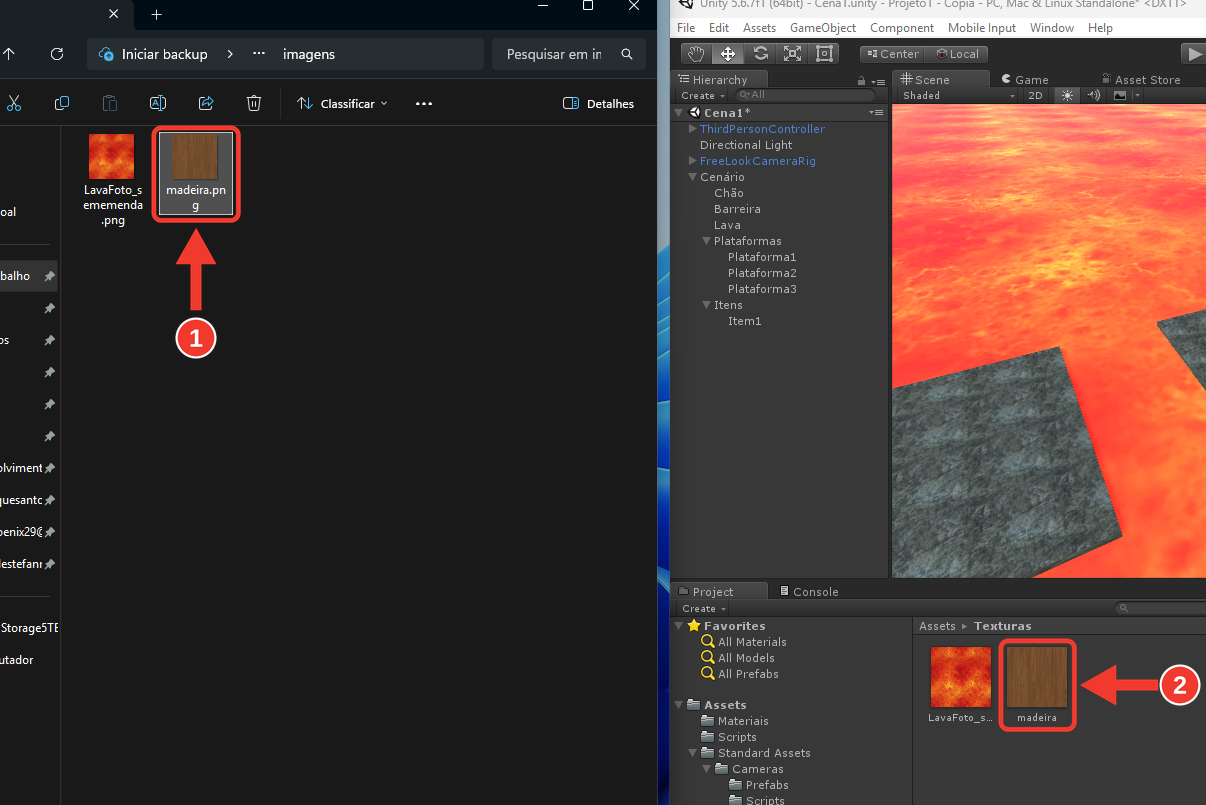Toggle pivot mode Center button
The image size is (1206, 805).
point(891,54)
